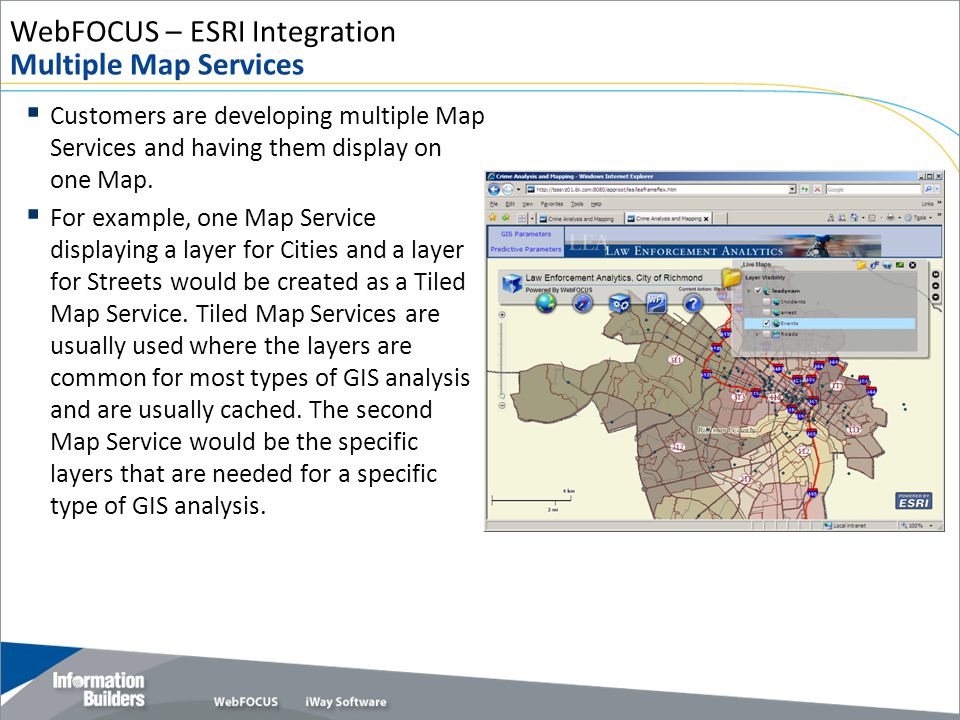Screen dimensions: 960x720
Task: Click the map zoom-out button below slider
Action: click(502, 405)
